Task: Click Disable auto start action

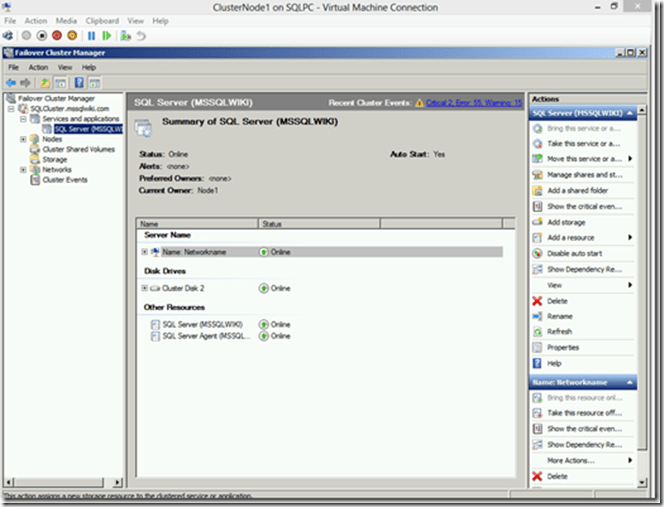Action: 576,254
